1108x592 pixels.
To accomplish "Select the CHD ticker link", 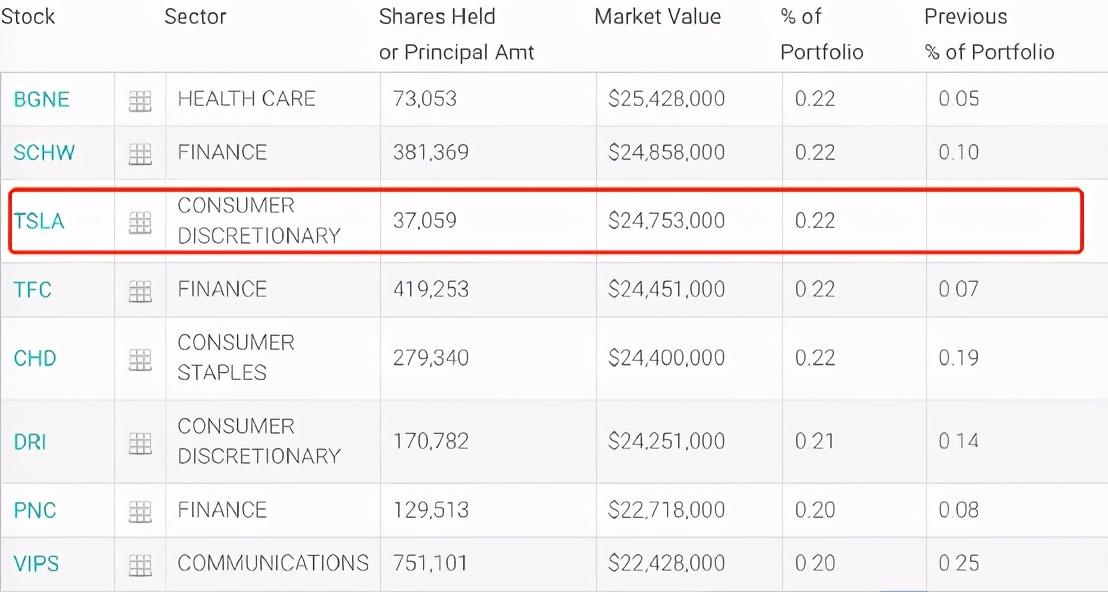I will click(35, 358).
